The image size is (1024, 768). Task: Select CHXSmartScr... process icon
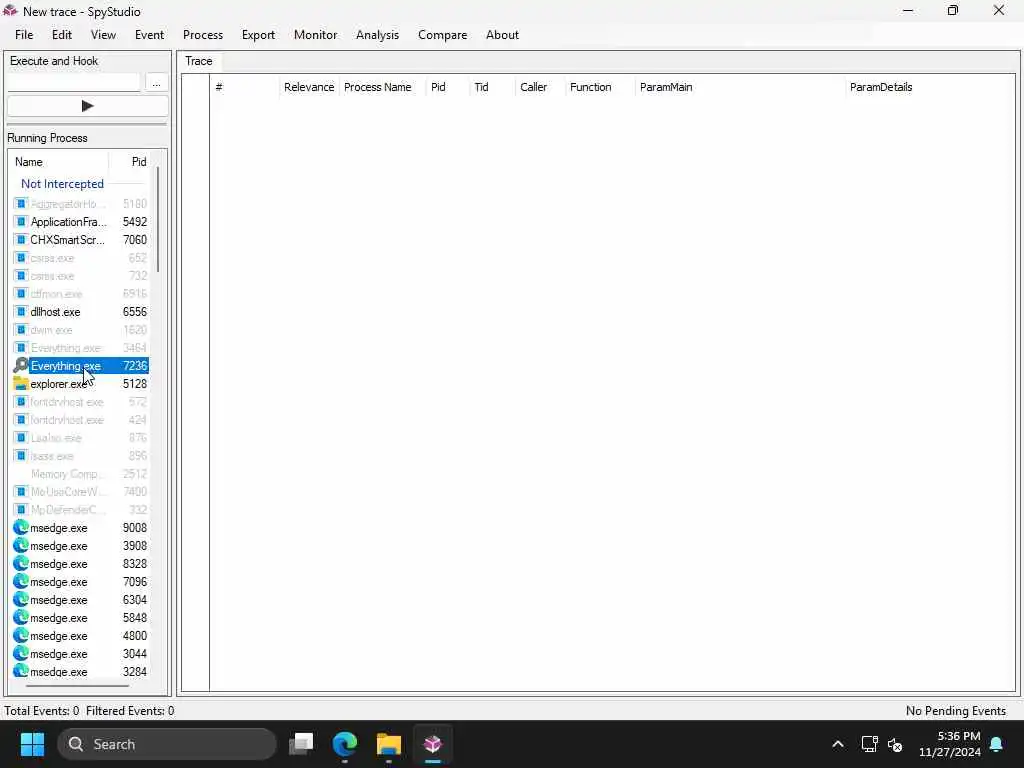(x=21, y=240)
